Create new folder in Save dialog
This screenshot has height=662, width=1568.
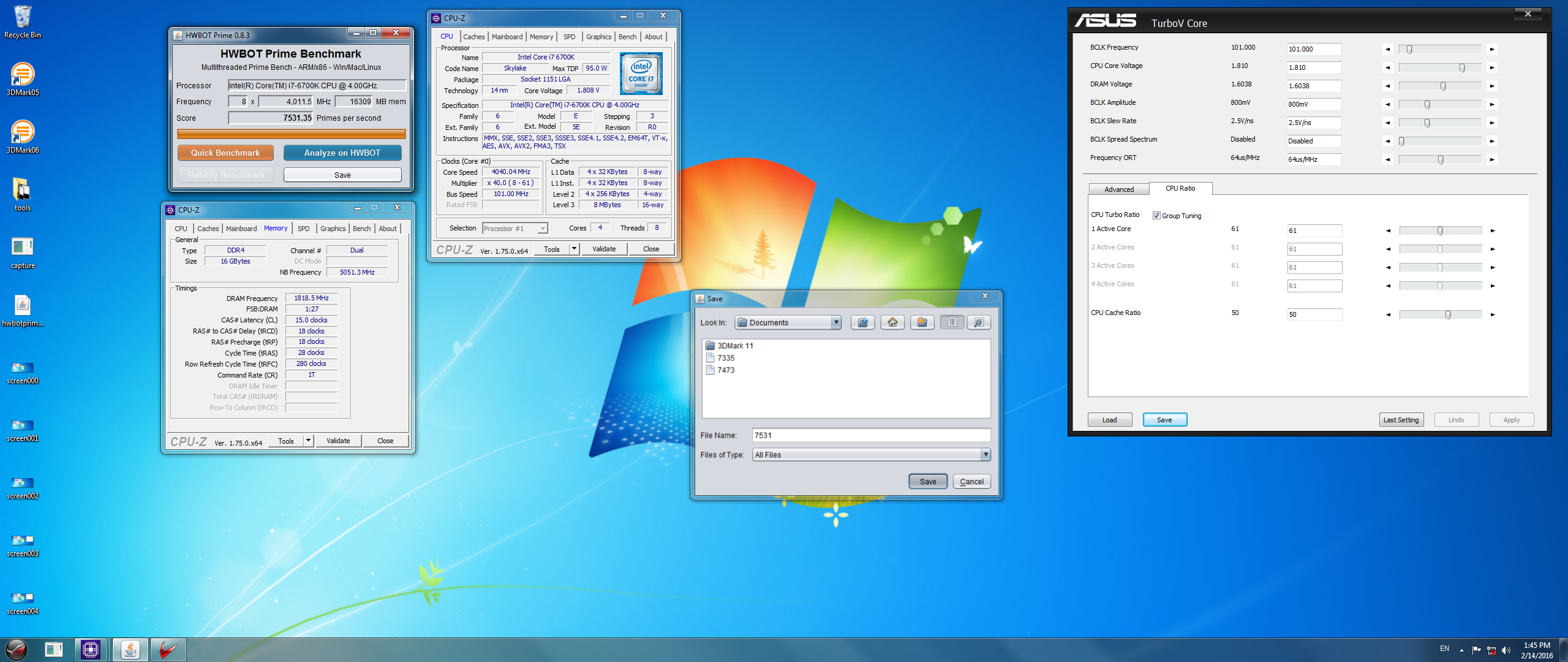coord(922,322)
